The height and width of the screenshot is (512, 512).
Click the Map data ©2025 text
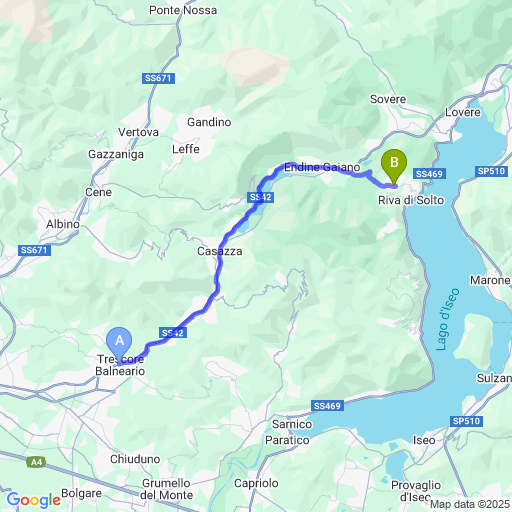pos(471,504)
